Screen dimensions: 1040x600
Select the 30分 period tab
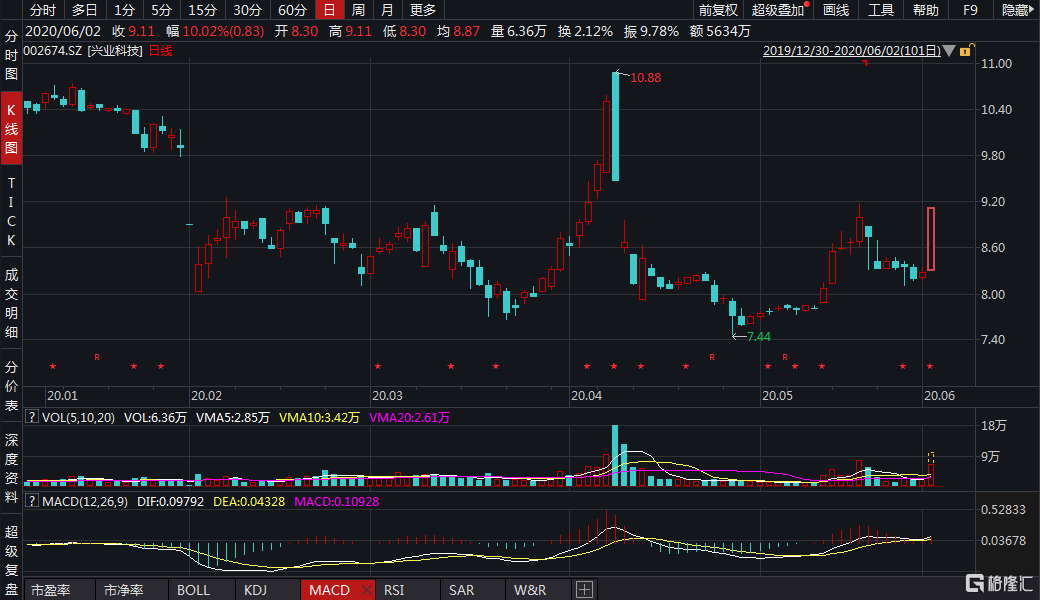coord(247,10)
